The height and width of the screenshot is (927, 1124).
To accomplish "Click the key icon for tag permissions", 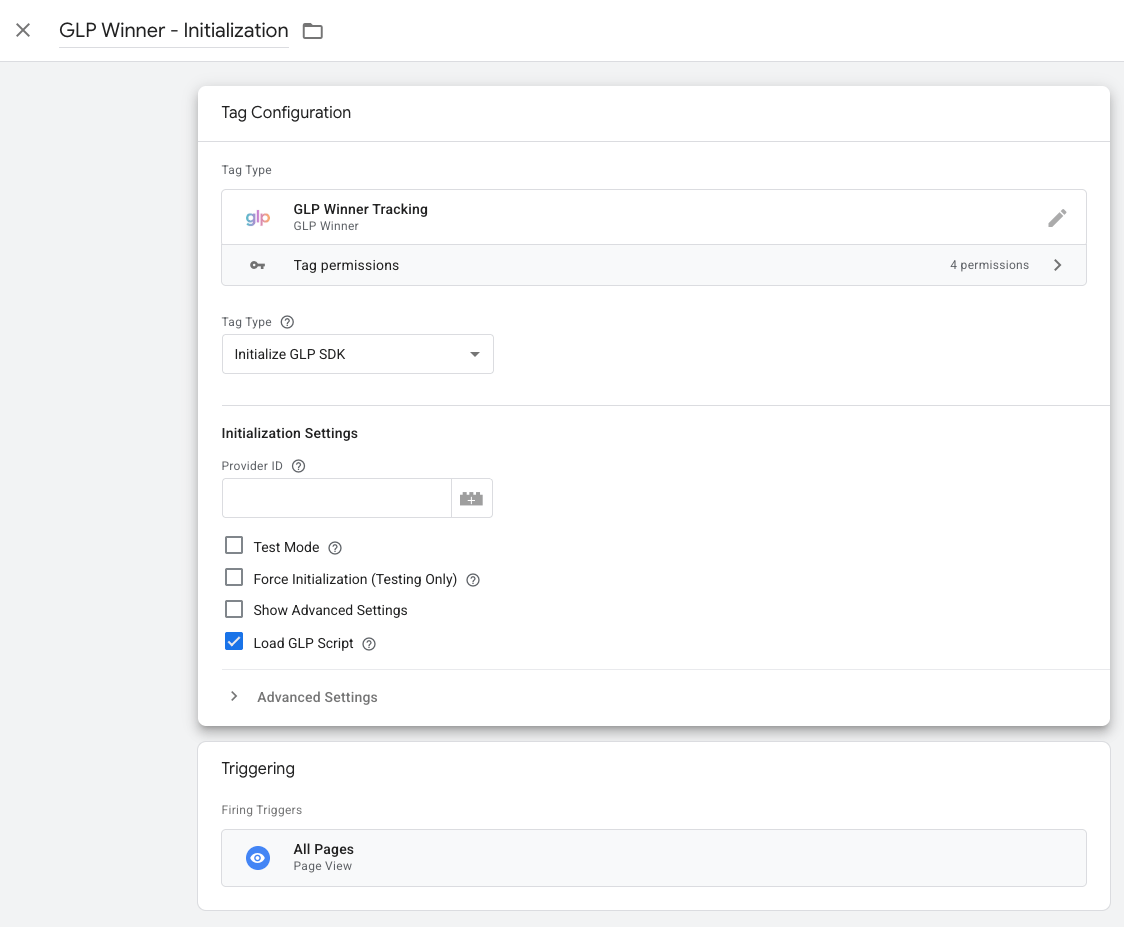I will point(258,266).
